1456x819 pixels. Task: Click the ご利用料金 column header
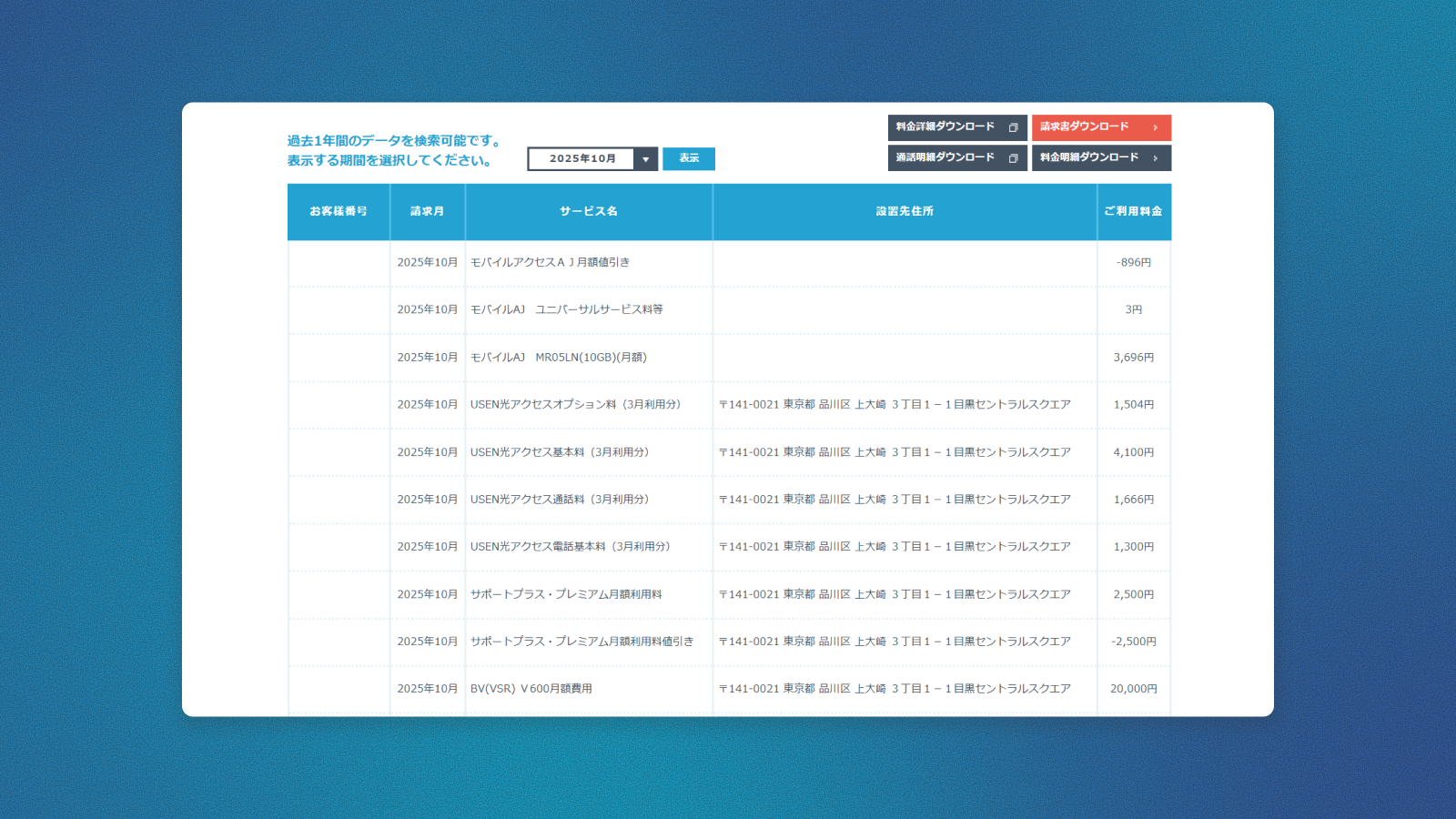click(x=1134, y=212)
